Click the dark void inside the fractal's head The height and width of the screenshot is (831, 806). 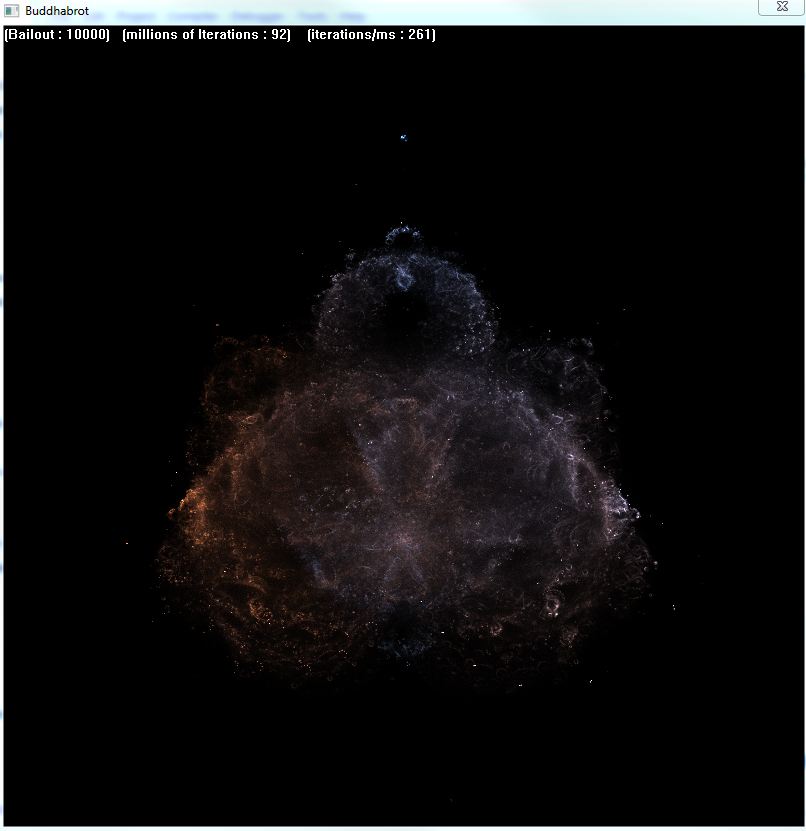pos(405,315)
